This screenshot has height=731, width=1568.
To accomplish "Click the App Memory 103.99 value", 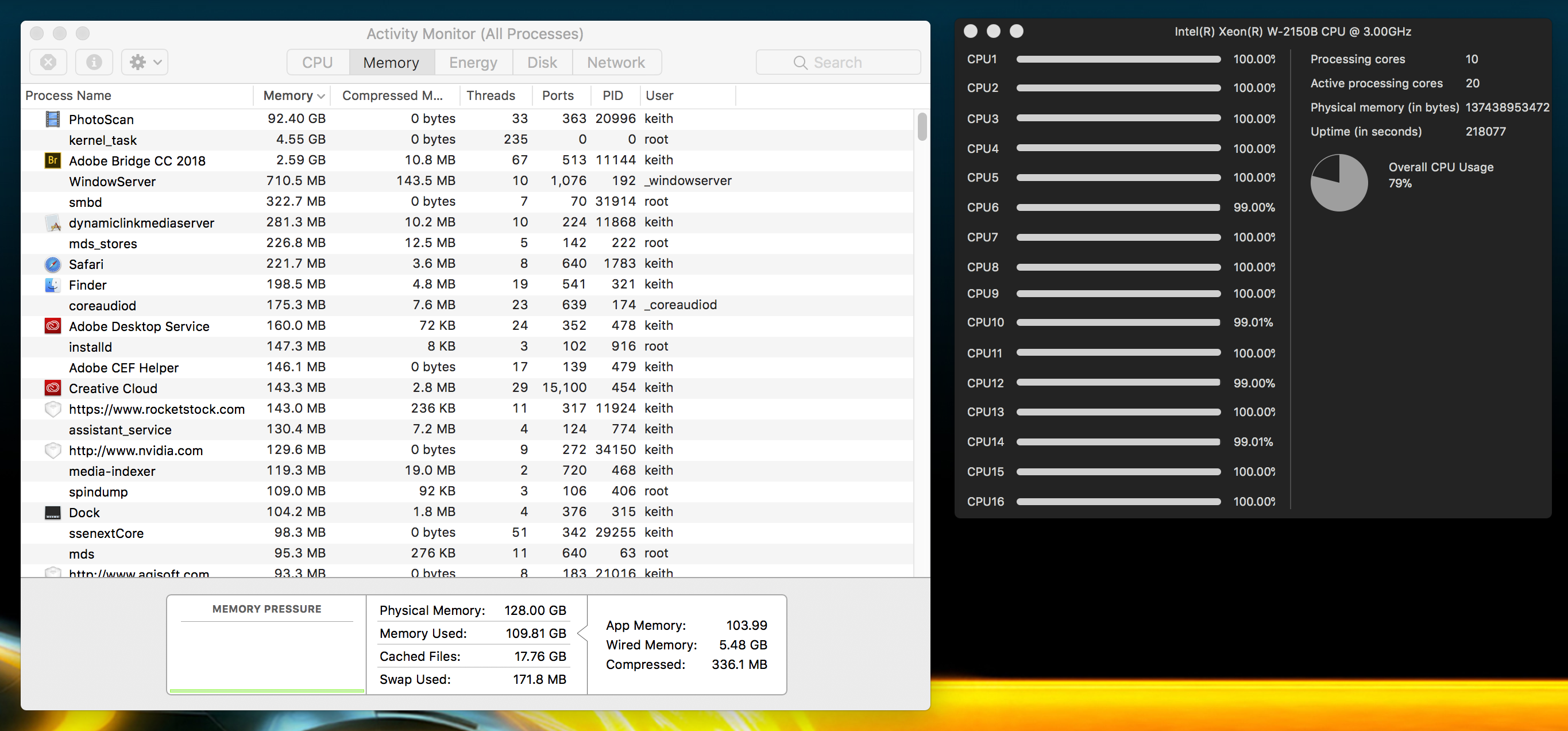I will [746, 626].
